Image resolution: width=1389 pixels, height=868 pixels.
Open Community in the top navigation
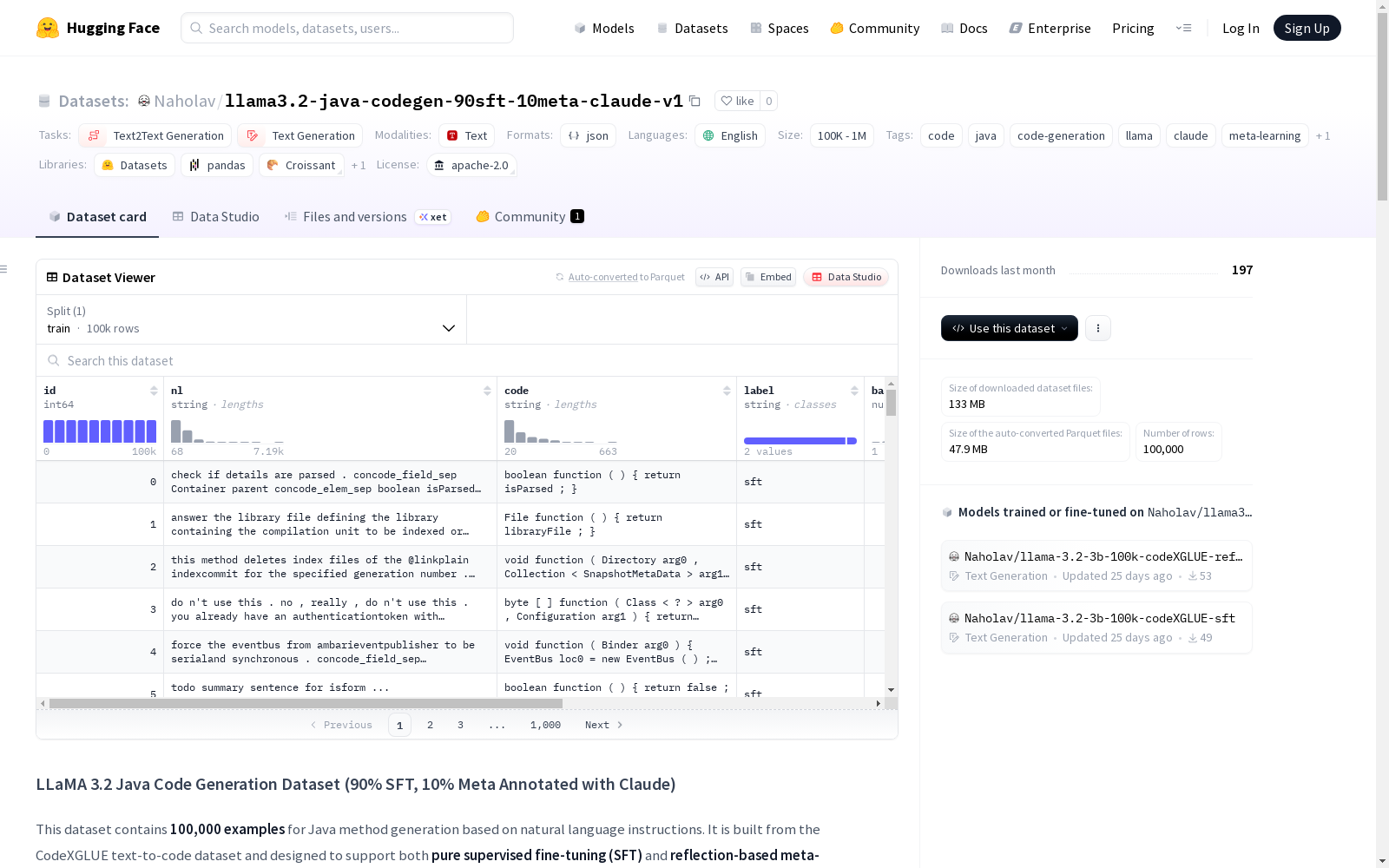point(875,28)
